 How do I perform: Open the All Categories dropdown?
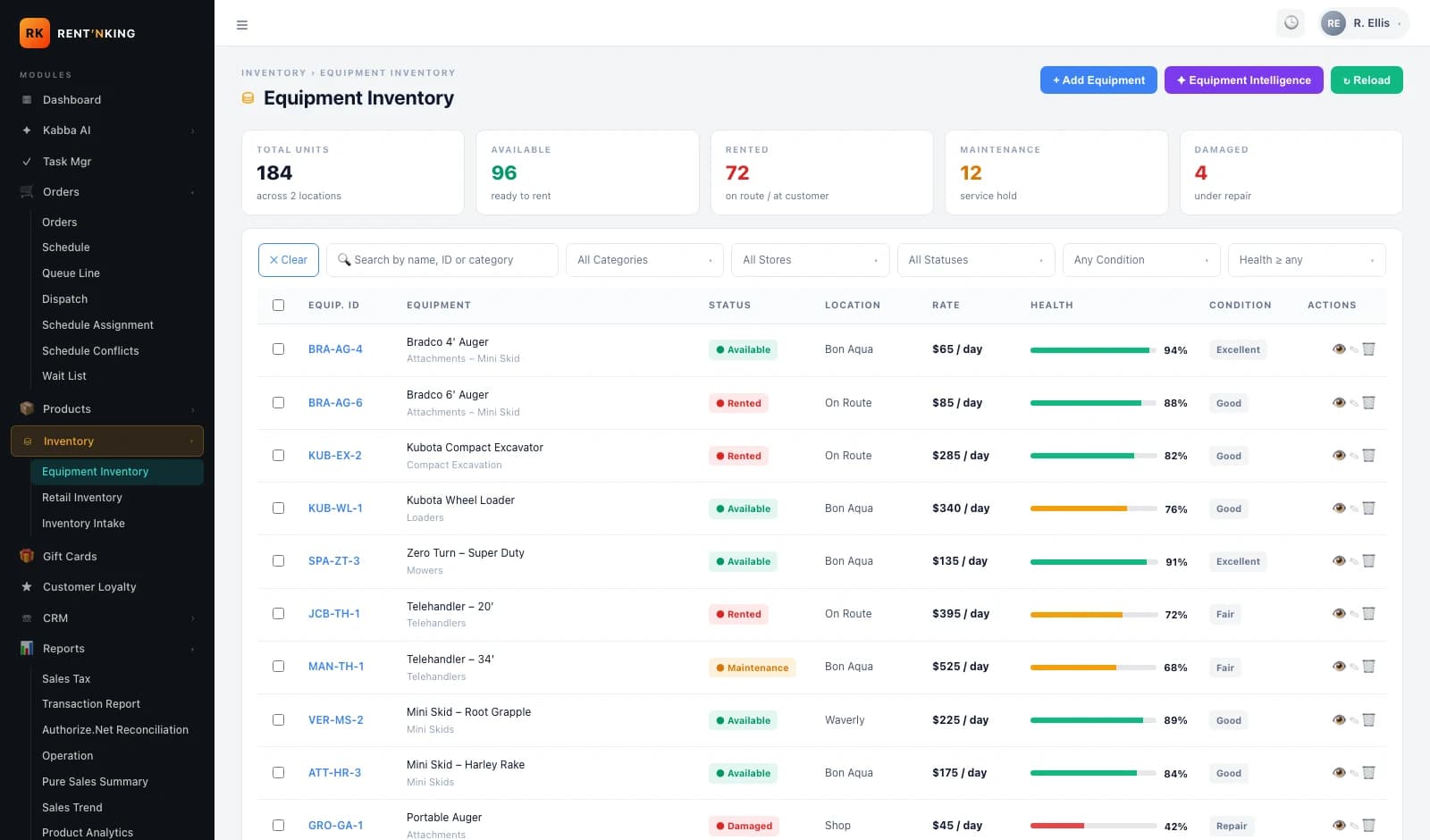(644, 260)
